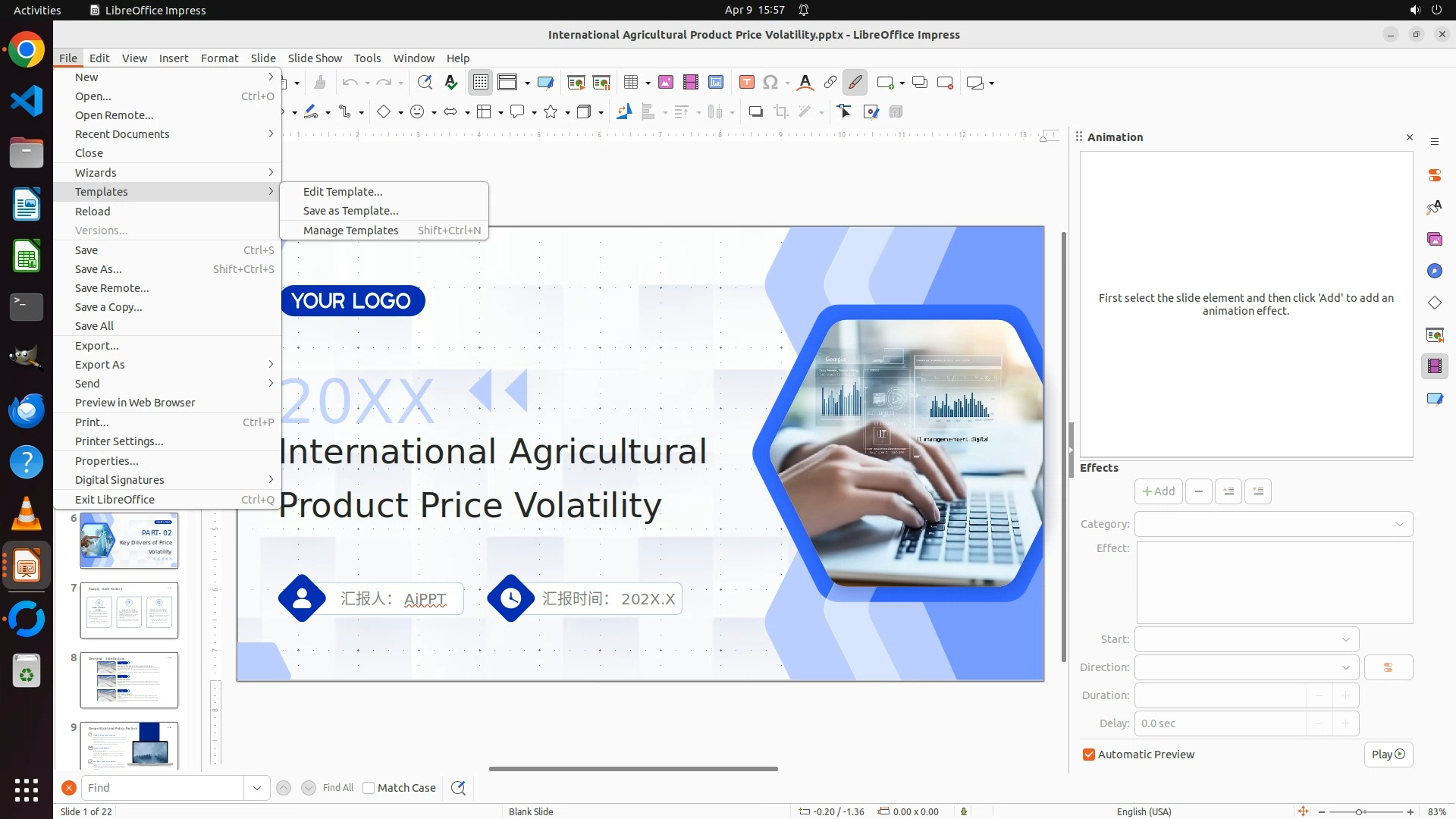Click the Insert Text Box icon

pyautogui.click(x=746, y=83)
